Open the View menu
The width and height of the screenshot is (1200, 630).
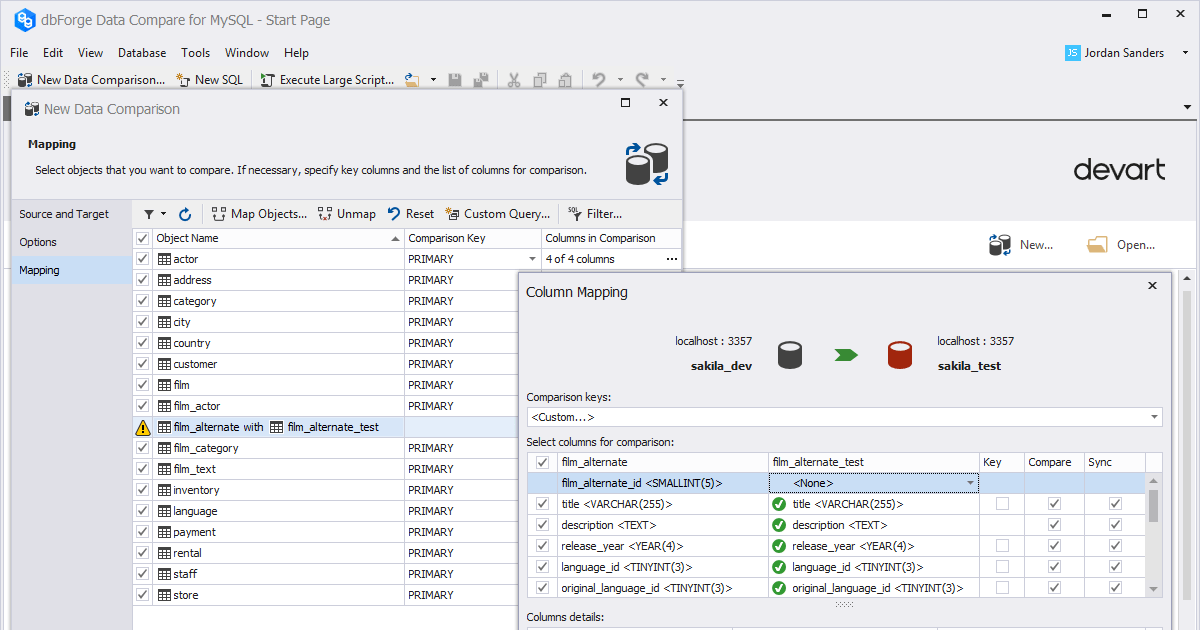[90, 53]
